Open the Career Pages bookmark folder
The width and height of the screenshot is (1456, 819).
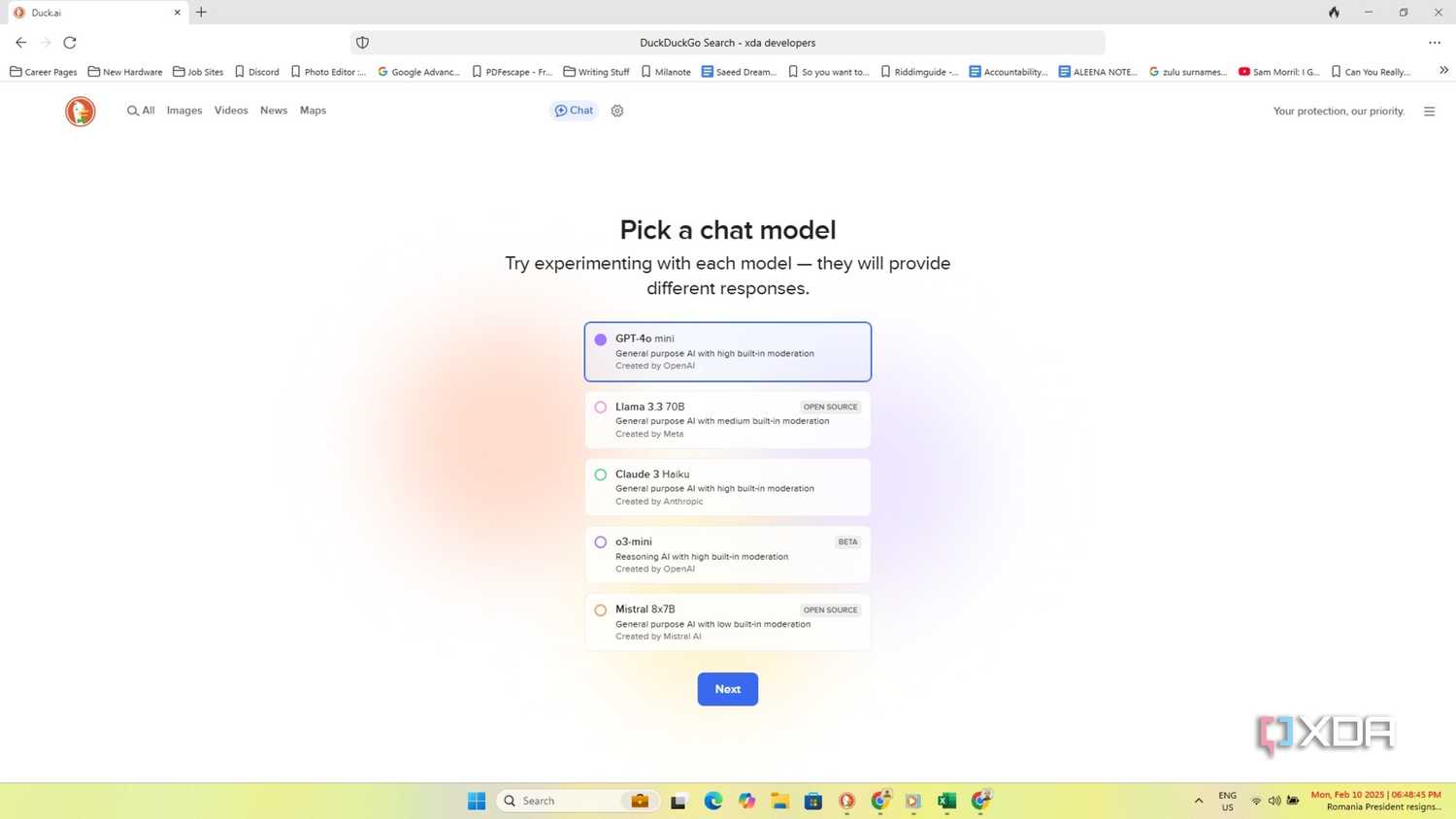[x=43, y=72]
